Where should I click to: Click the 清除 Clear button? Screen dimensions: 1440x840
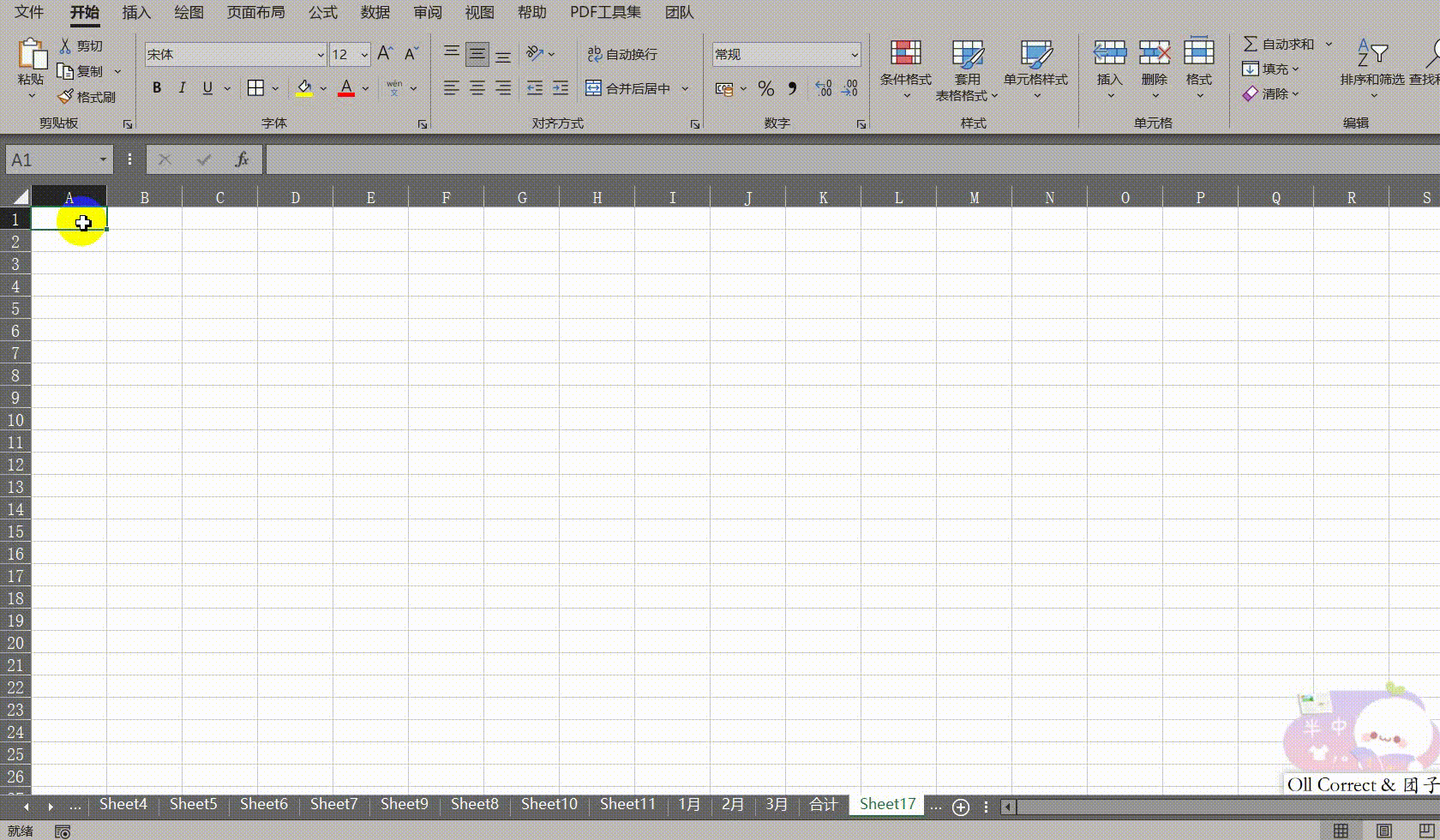(1271, 93)
